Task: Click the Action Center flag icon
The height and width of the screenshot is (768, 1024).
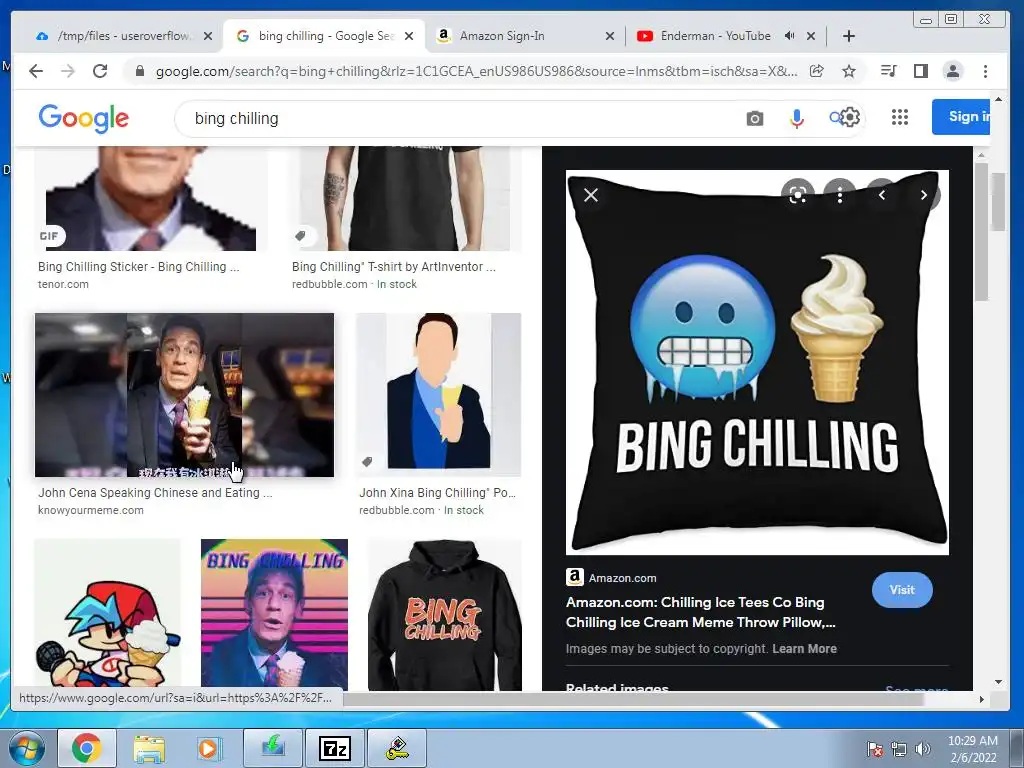Action: 875,749
